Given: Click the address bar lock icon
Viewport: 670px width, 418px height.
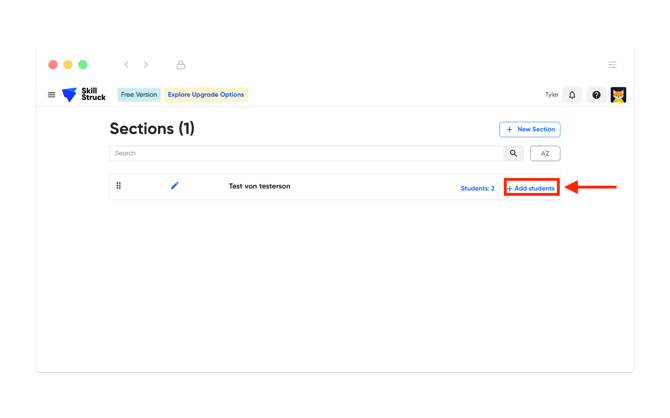Looking at the screenshot, I should pos(181,65).
